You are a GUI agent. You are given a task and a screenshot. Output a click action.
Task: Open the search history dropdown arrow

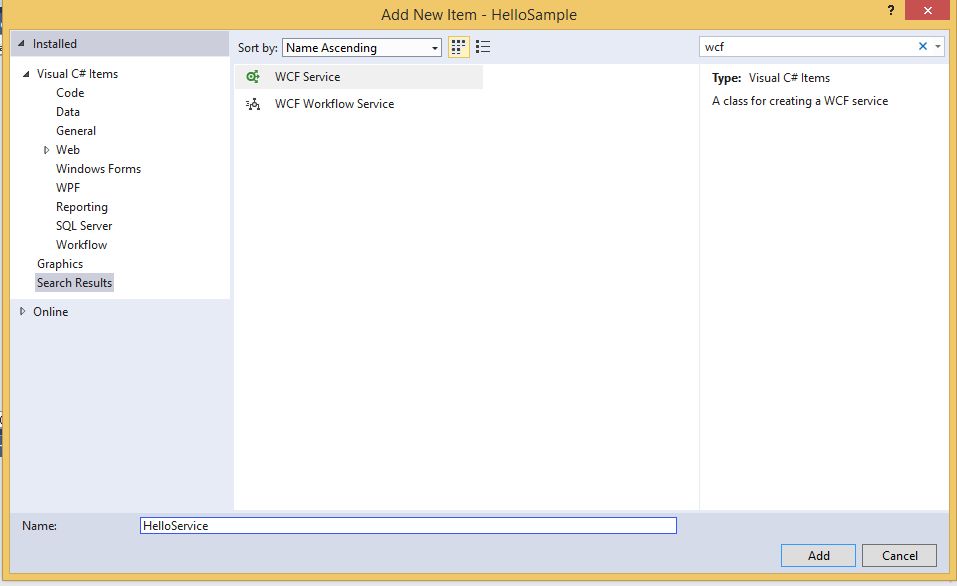(938, 46)
